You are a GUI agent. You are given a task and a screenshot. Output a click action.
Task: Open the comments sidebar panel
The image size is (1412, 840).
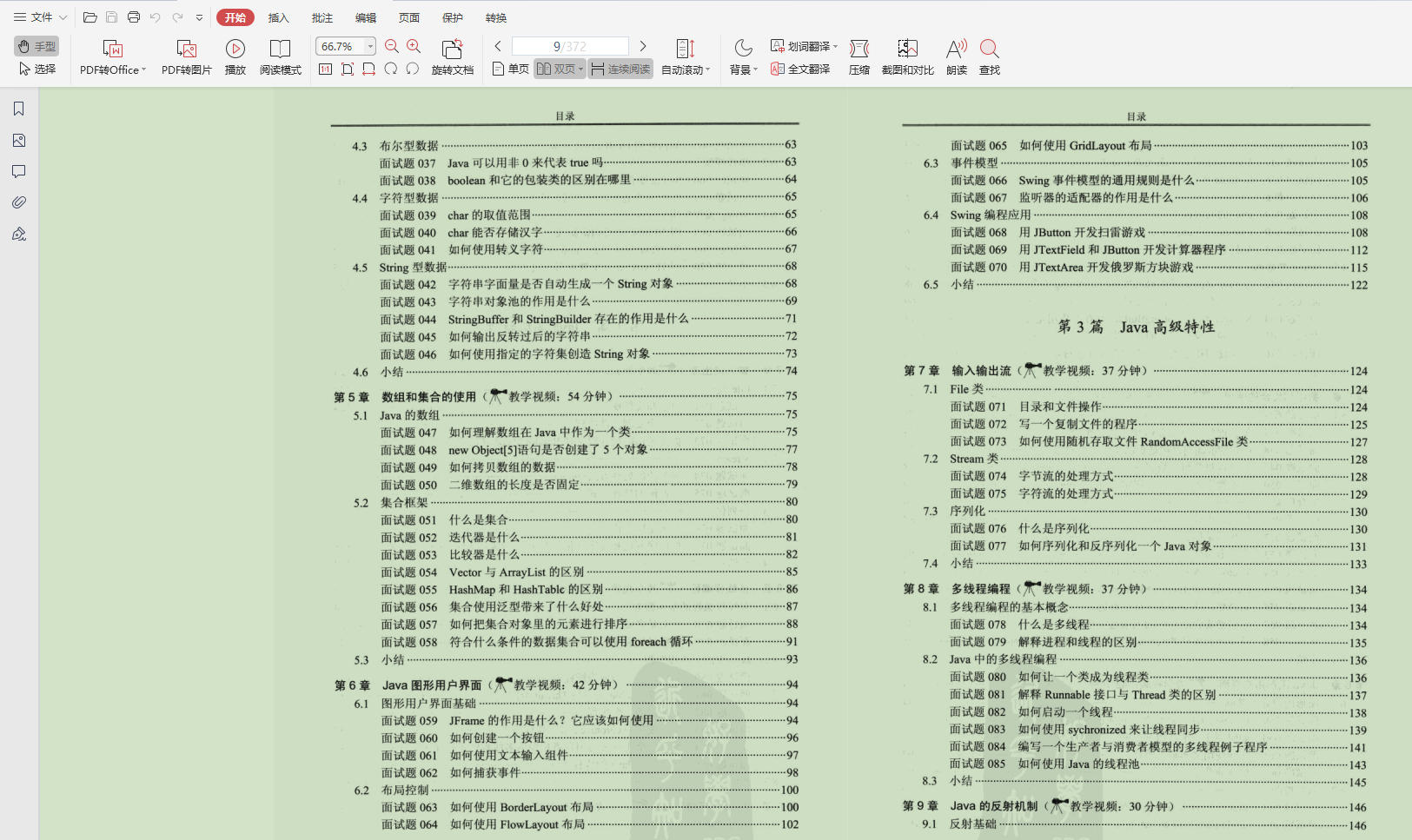19,171
